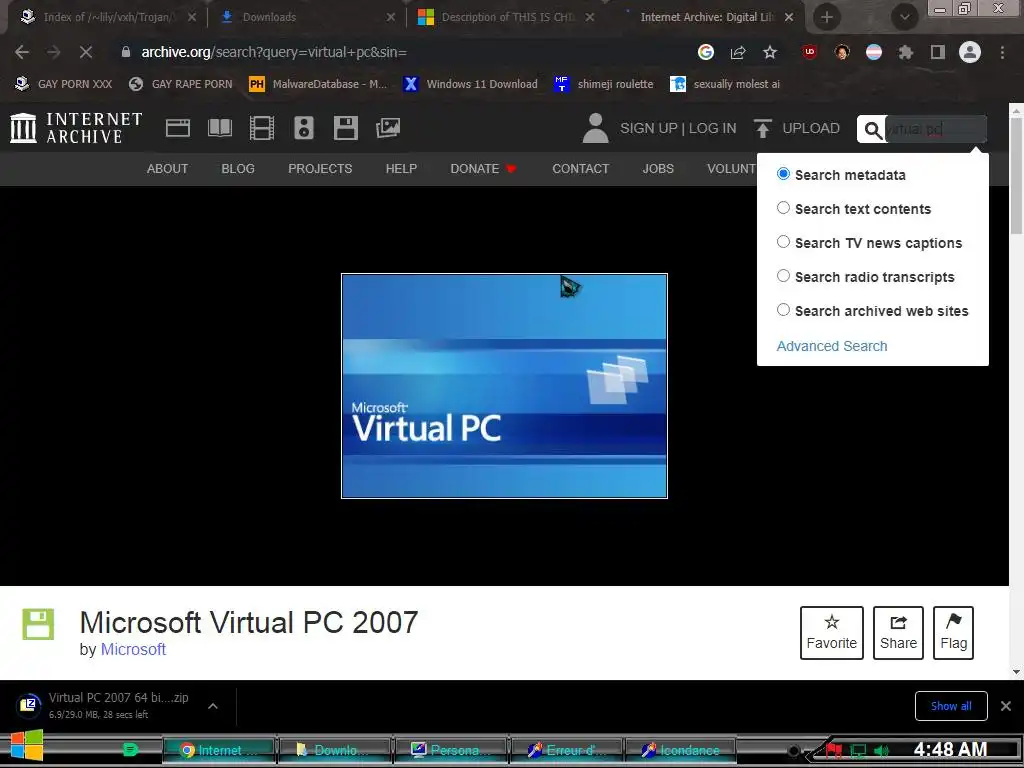Select Search radio transcripts option
Screen dimensions: 1024x768
(783, 276)
